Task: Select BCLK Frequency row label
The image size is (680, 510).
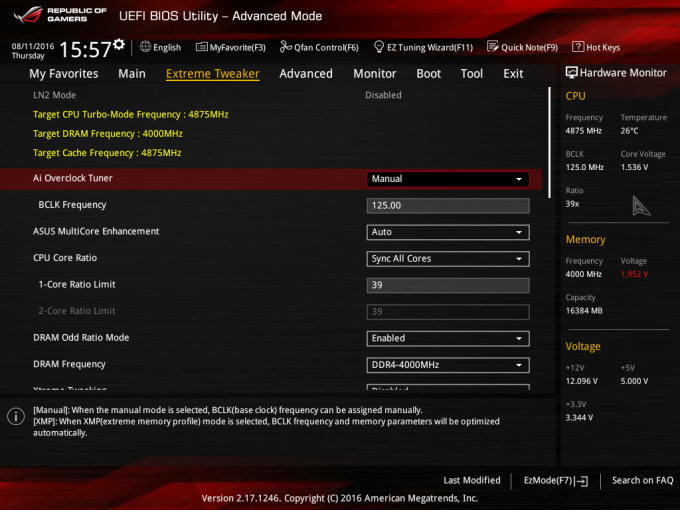Action: coord(72,205)
